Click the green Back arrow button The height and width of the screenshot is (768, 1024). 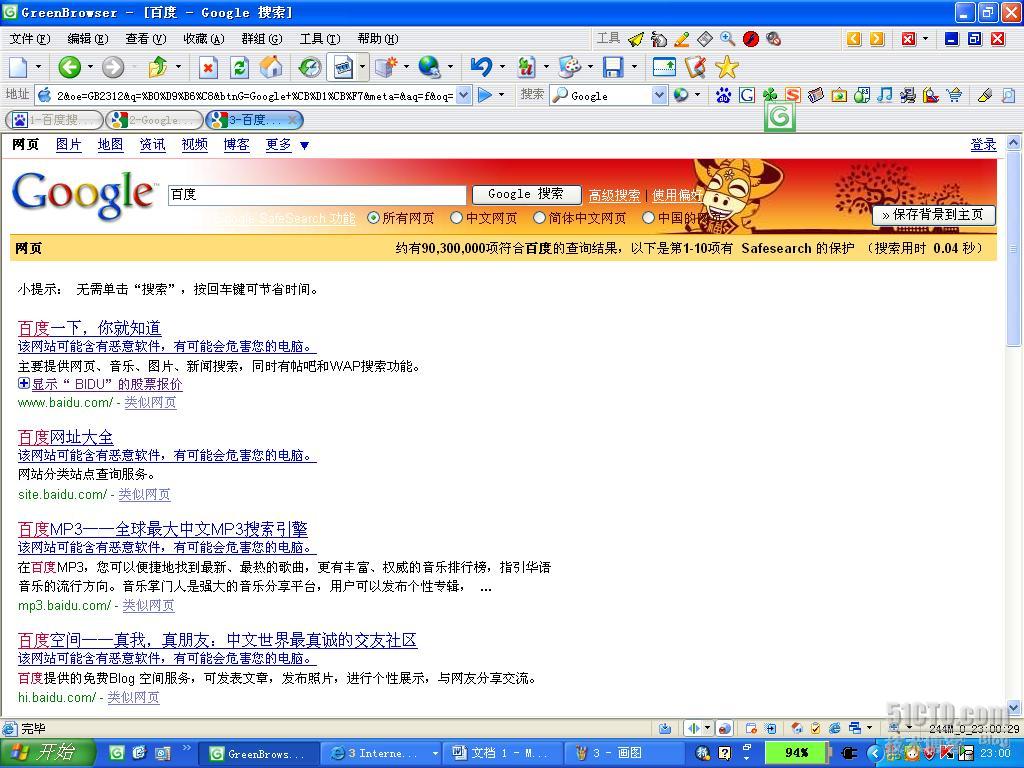click(x=69, y=67)
